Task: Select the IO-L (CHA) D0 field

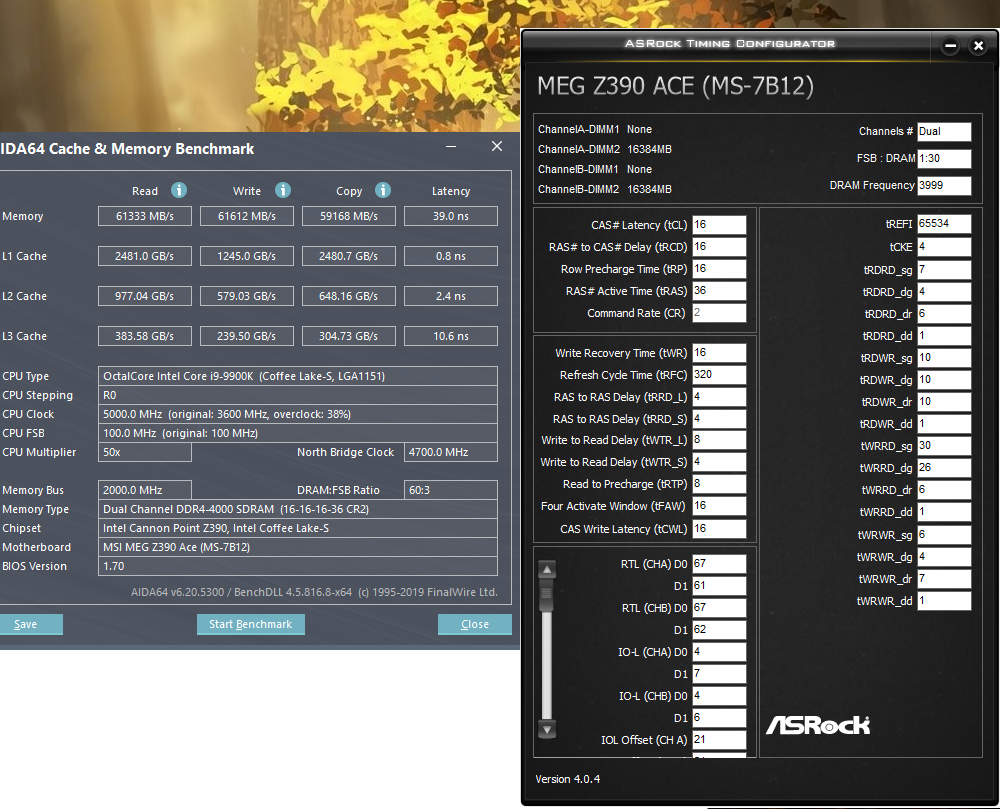Action: (x=719, y=652)
